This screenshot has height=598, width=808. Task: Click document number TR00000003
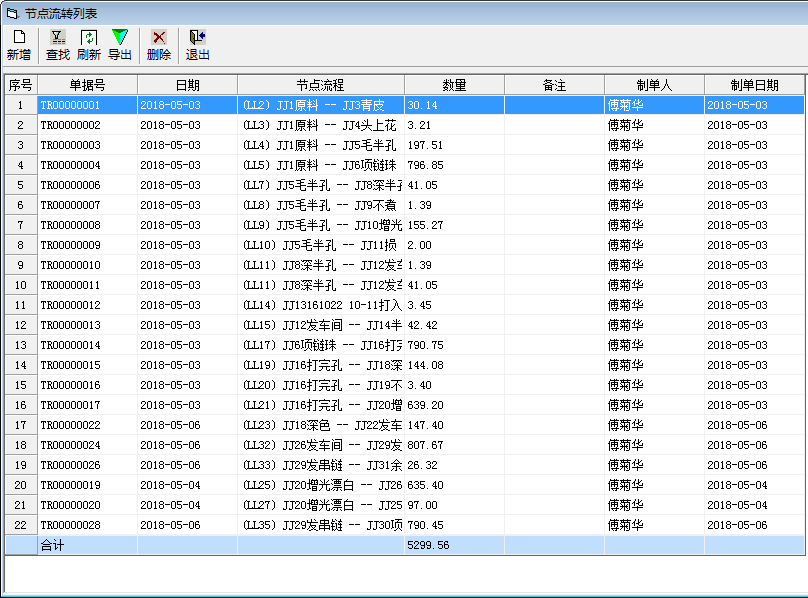[88, 145]
